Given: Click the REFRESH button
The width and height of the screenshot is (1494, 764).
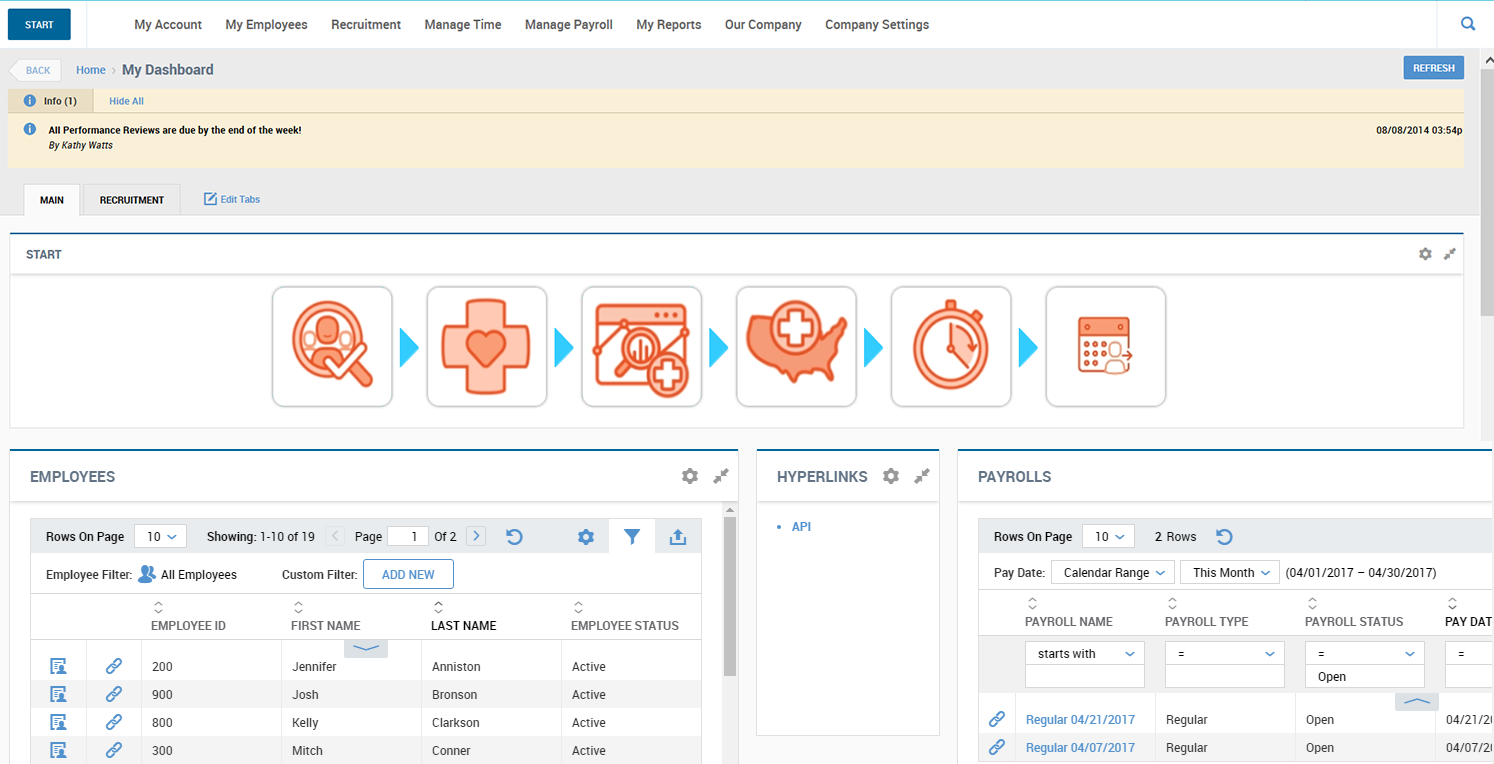Looking at the screenshot, I should (x=1434, y=68).
